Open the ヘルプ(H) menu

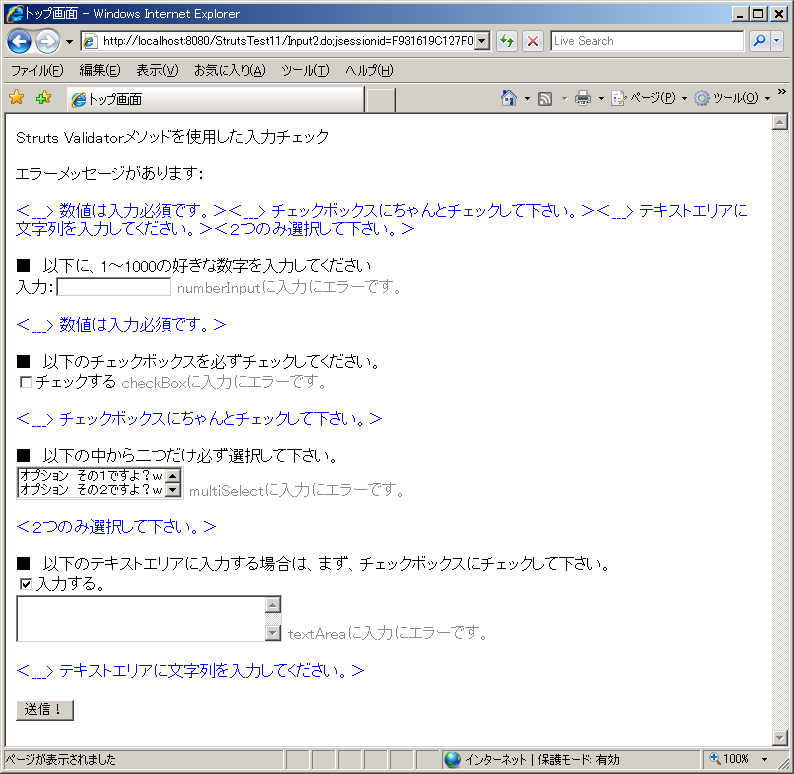369,70
